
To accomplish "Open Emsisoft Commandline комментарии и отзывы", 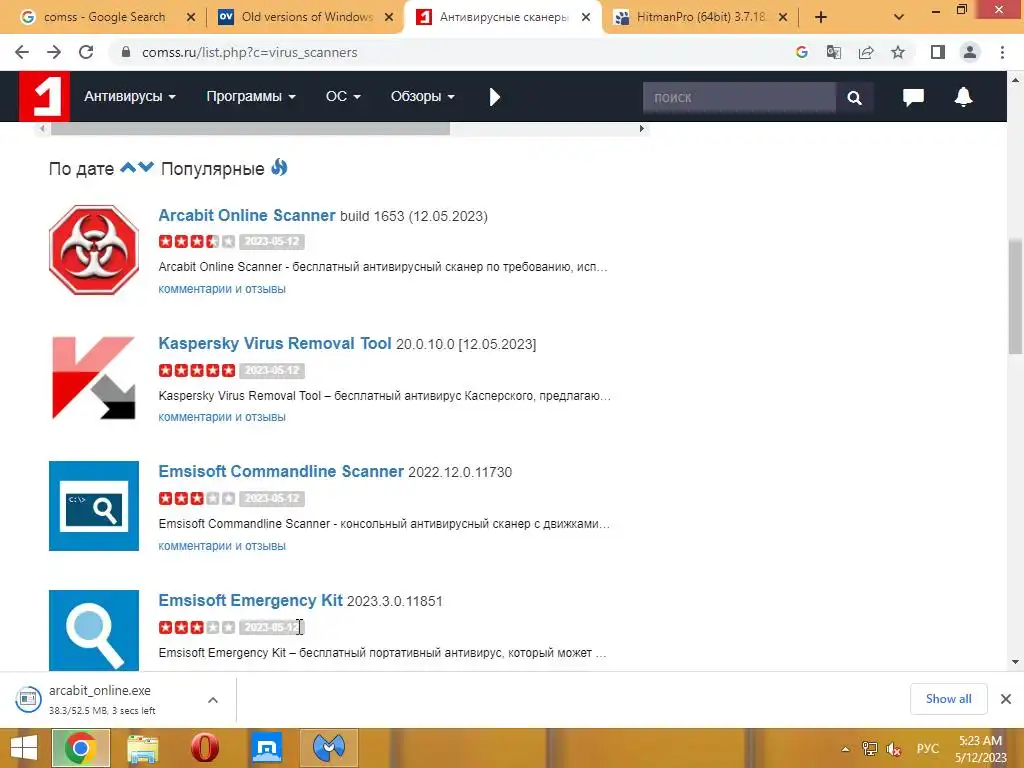I will (222, 546).
